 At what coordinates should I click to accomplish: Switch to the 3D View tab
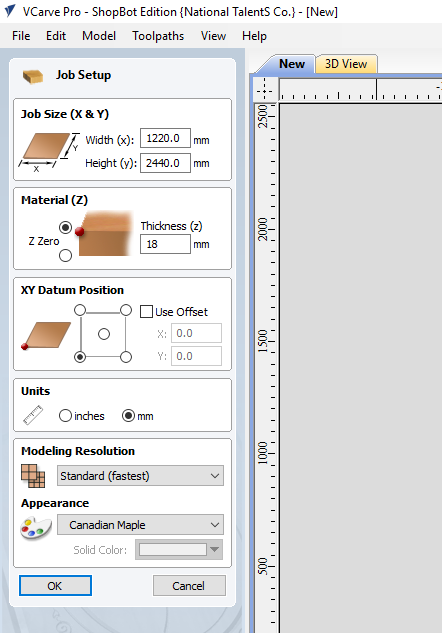[346, 64]
